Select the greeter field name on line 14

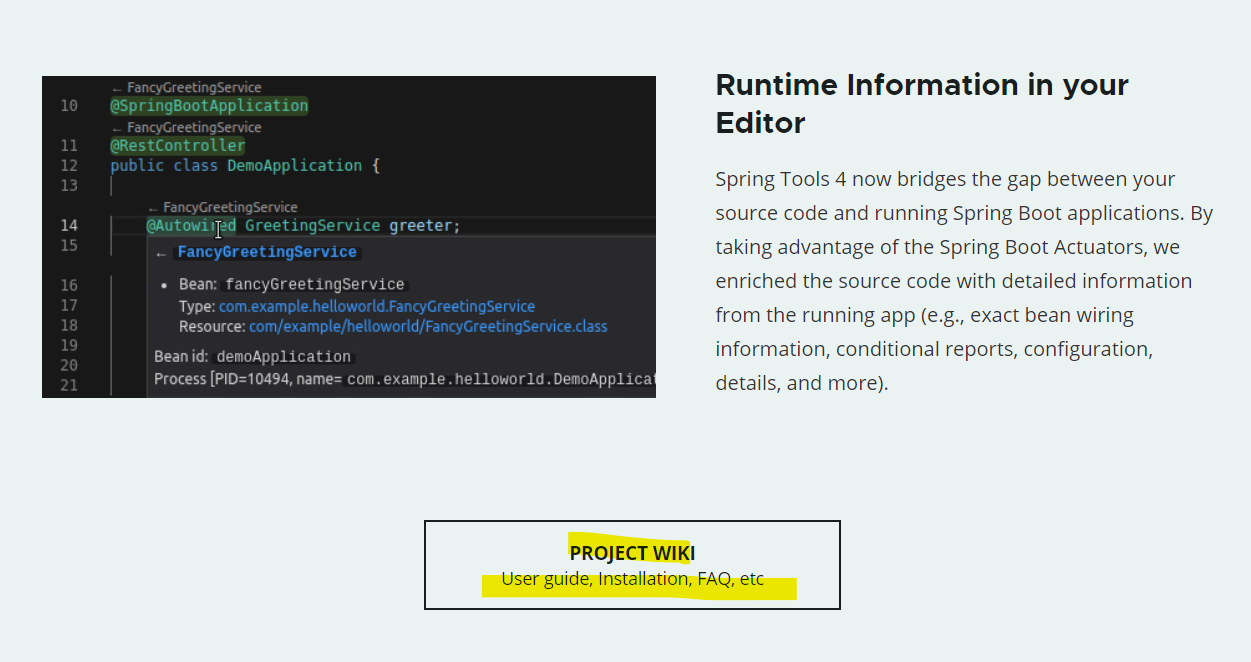tap(421, 225)
